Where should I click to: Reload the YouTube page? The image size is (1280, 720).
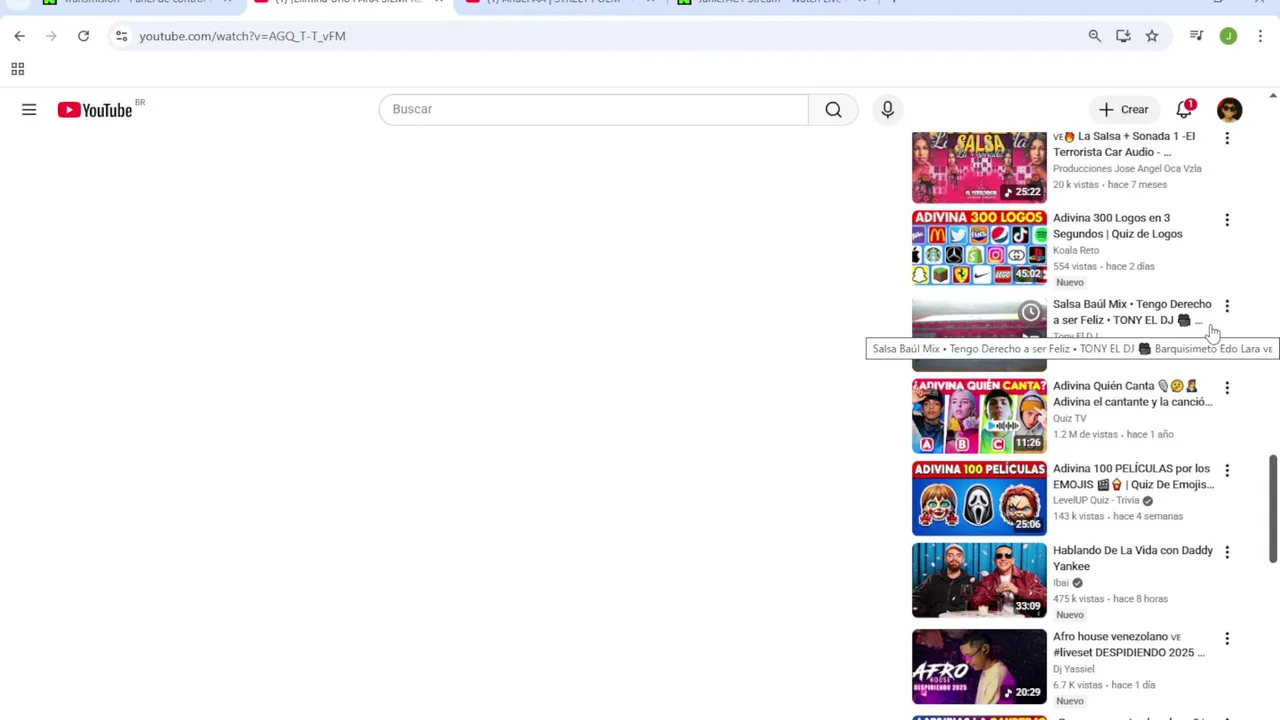[83, 36]
